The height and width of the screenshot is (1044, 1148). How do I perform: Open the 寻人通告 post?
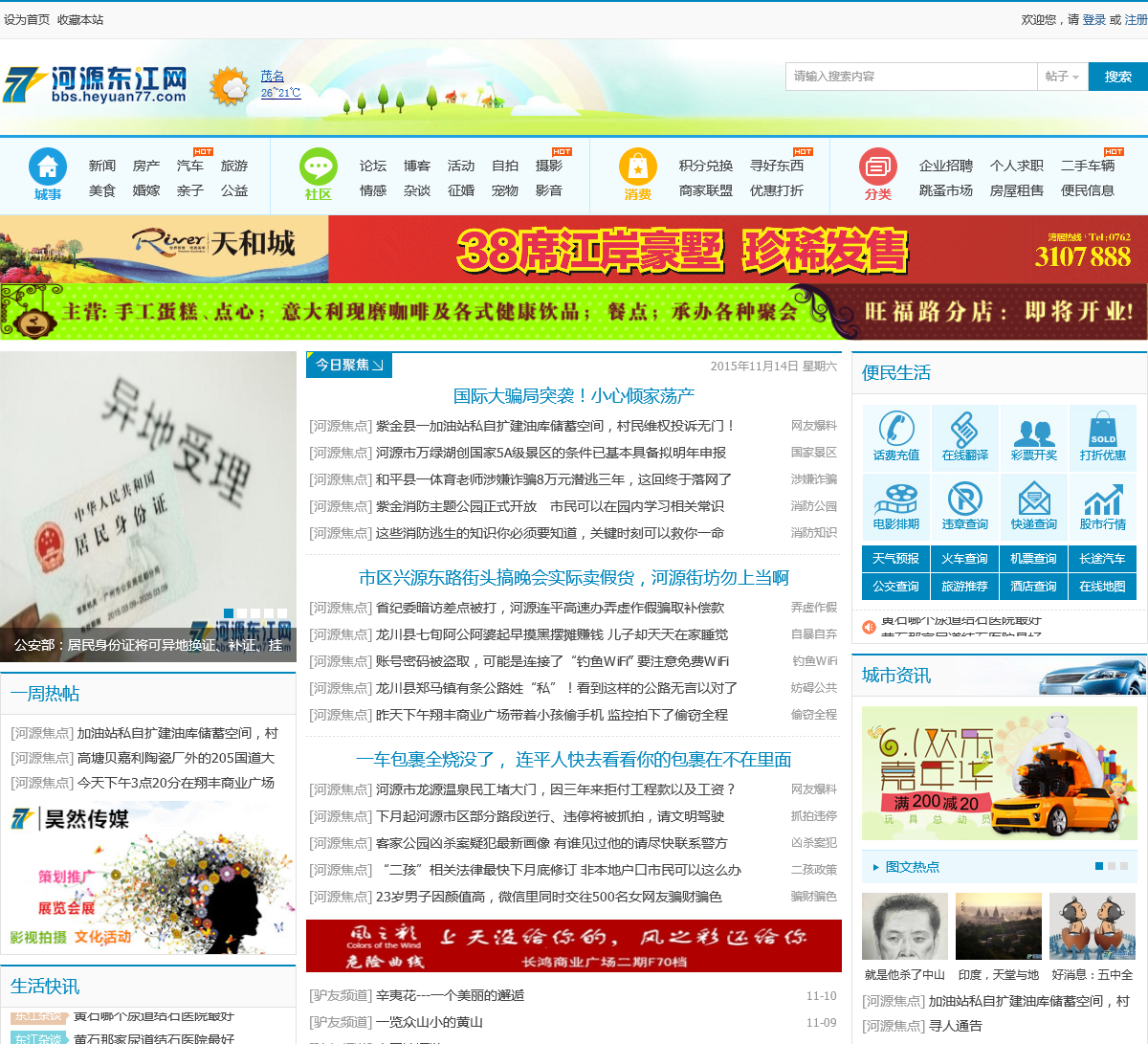pyautogui.click(x=955, y=1026)
